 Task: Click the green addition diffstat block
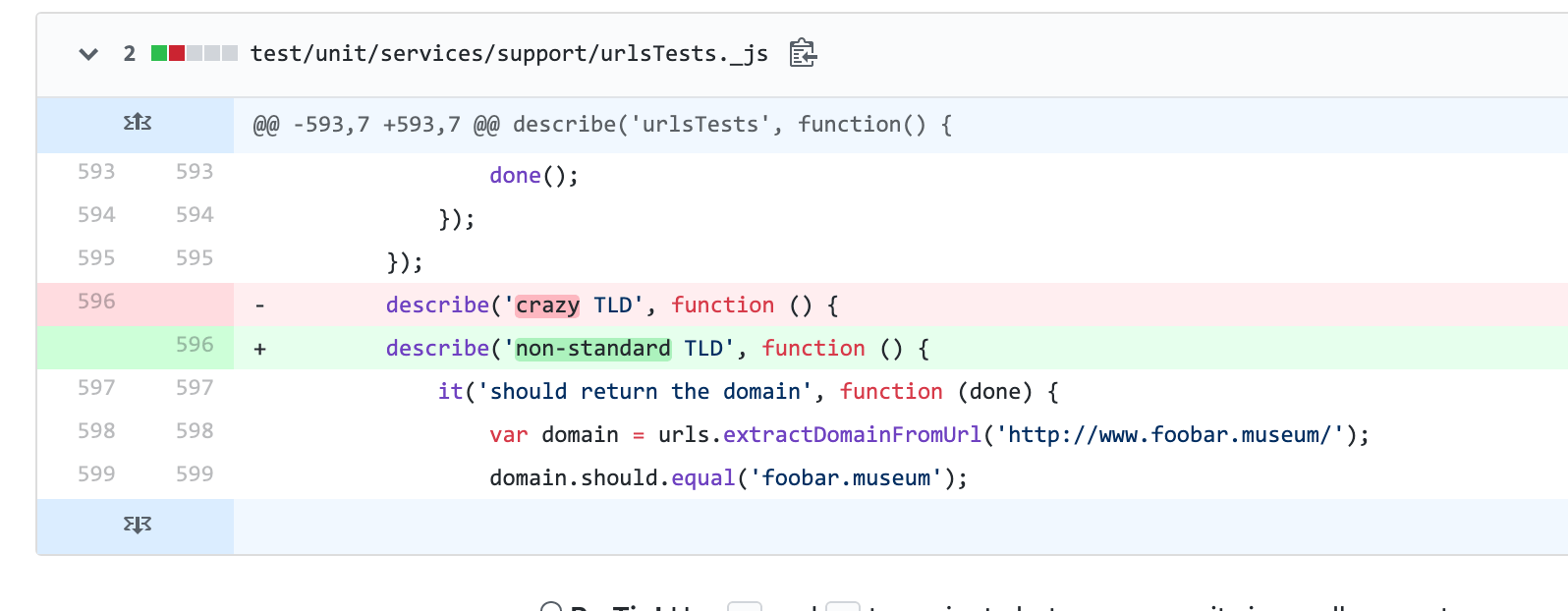click(x=159, y=53)
